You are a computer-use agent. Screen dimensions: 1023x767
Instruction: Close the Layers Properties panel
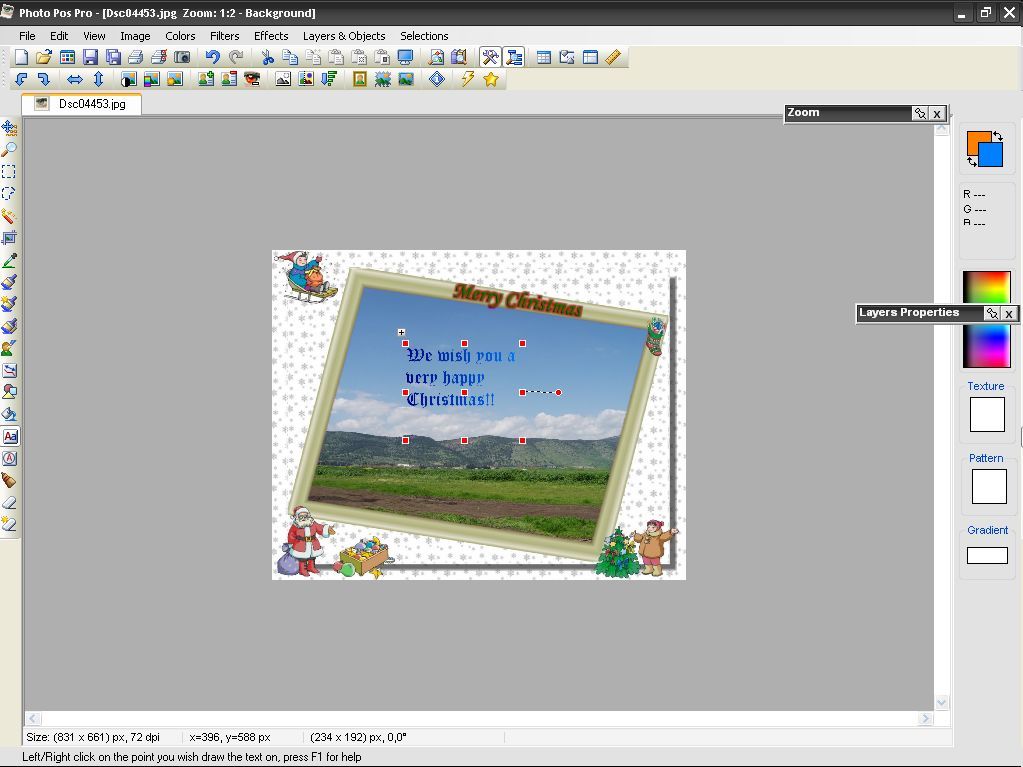pyautogui.click(x=1009, y=313)
